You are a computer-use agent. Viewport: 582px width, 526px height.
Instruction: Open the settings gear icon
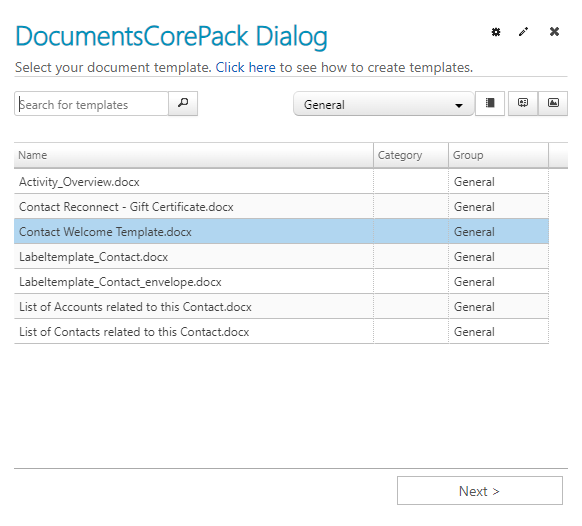coord(496,32)
